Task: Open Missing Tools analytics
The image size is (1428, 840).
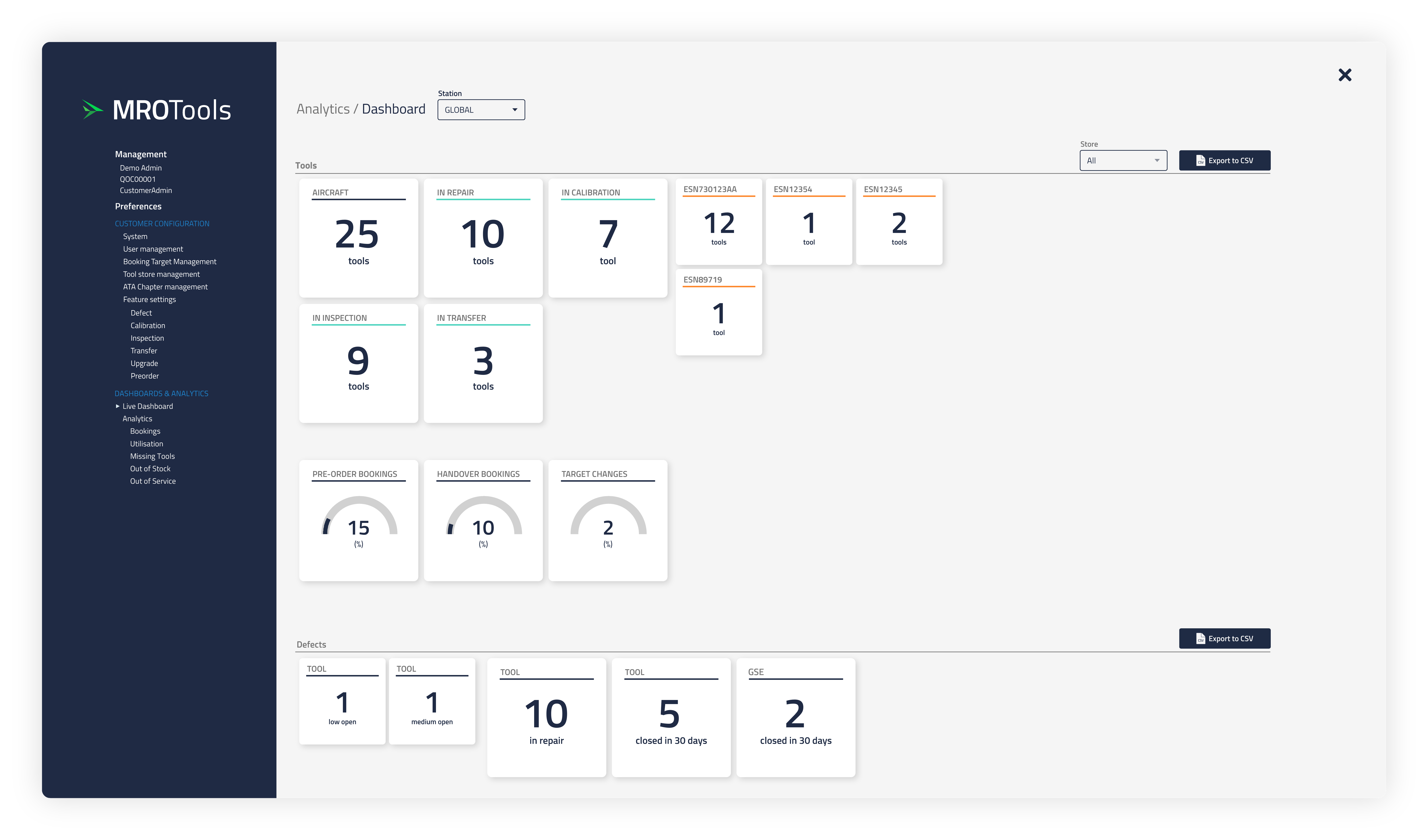Action: pyautogui.click(x=152, y=456)
